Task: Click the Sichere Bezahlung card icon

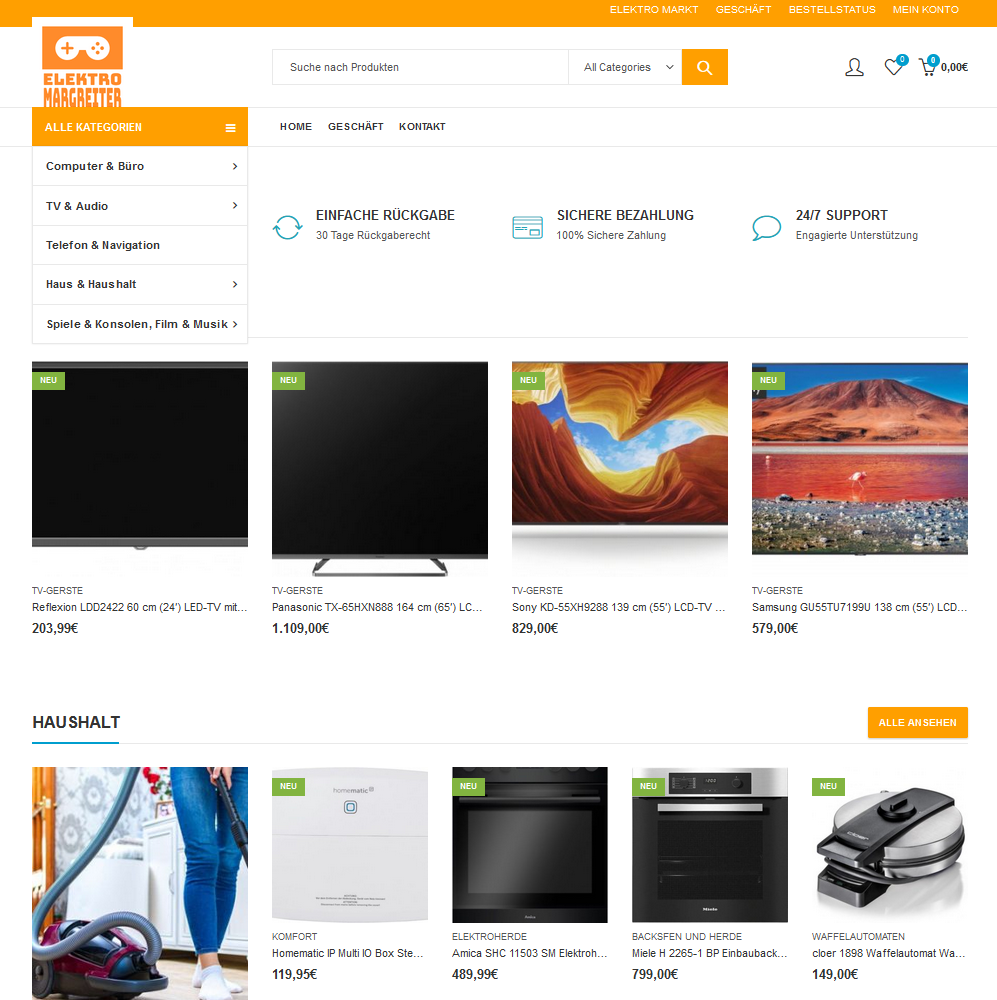Action: point(528,228)
